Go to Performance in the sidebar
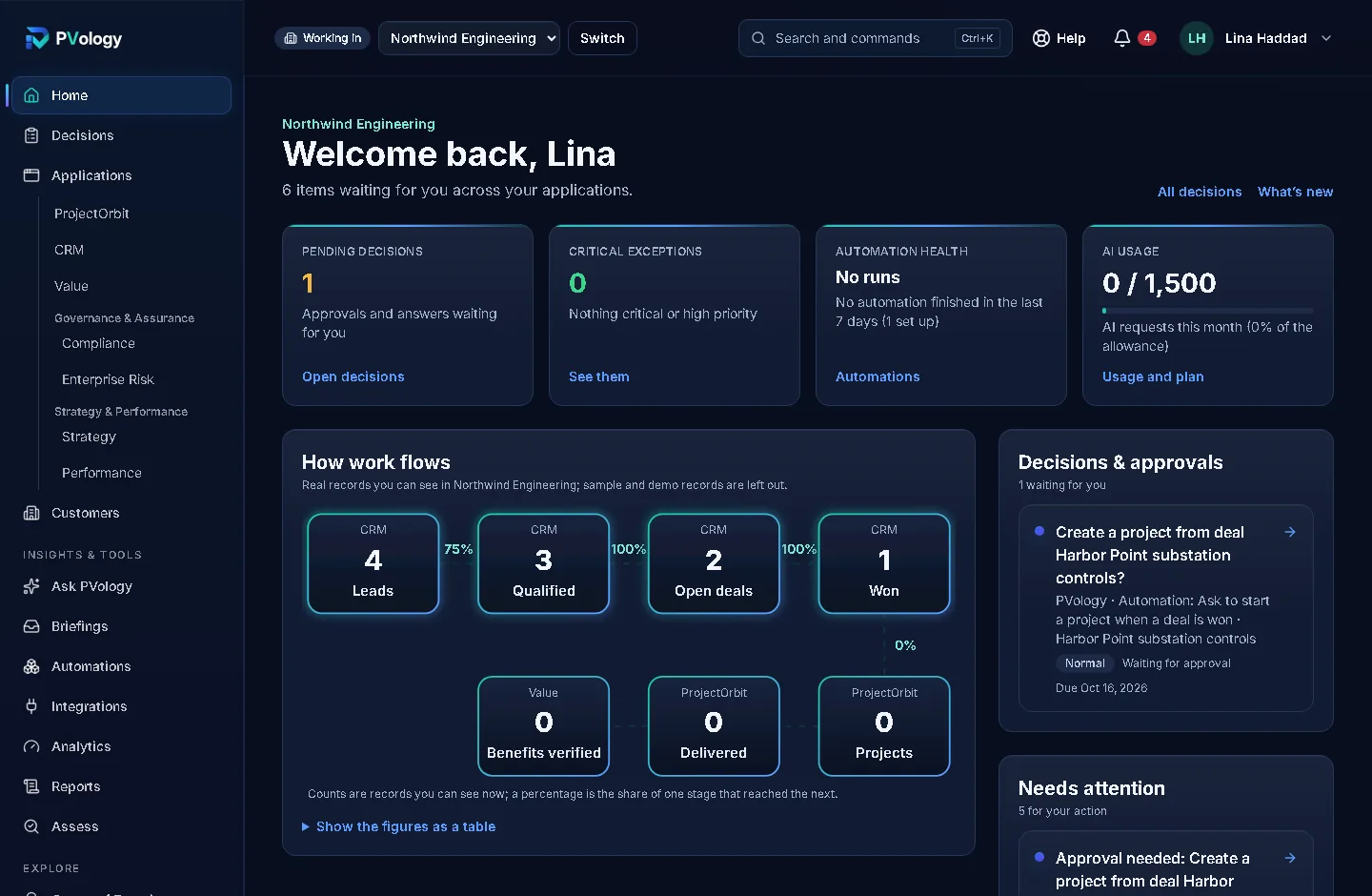Viewport: 1372px width, 896px height. tap(101, 473)
